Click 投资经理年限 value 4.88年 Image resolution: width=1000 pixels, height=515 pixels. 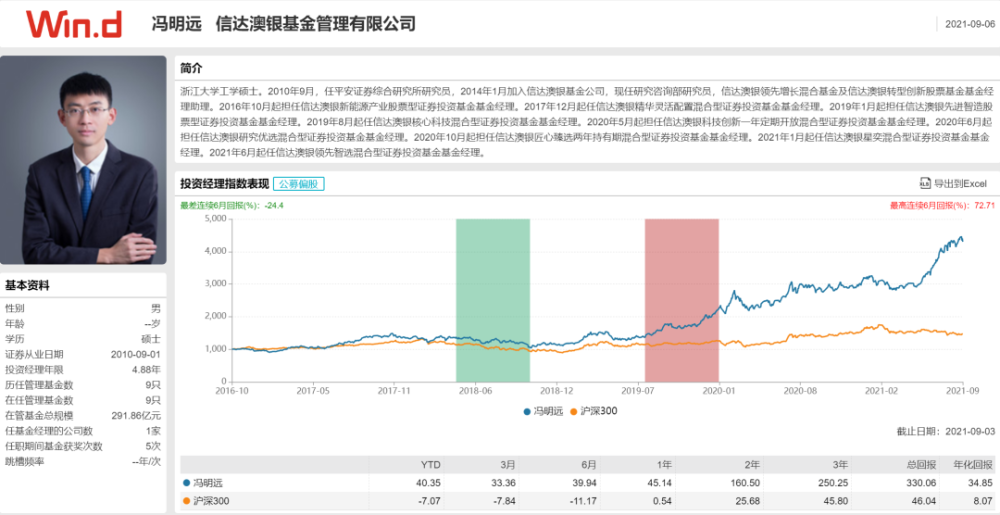pyautogui.click(x=146, y=370)
